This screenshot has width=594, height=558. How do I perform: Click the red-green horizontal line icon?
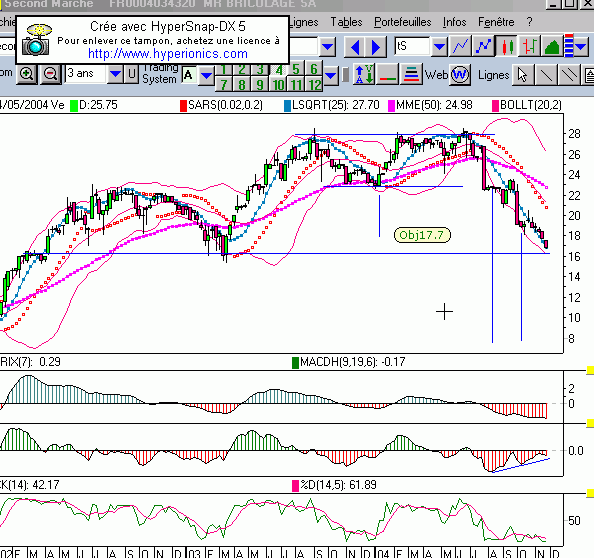(388, 74)
